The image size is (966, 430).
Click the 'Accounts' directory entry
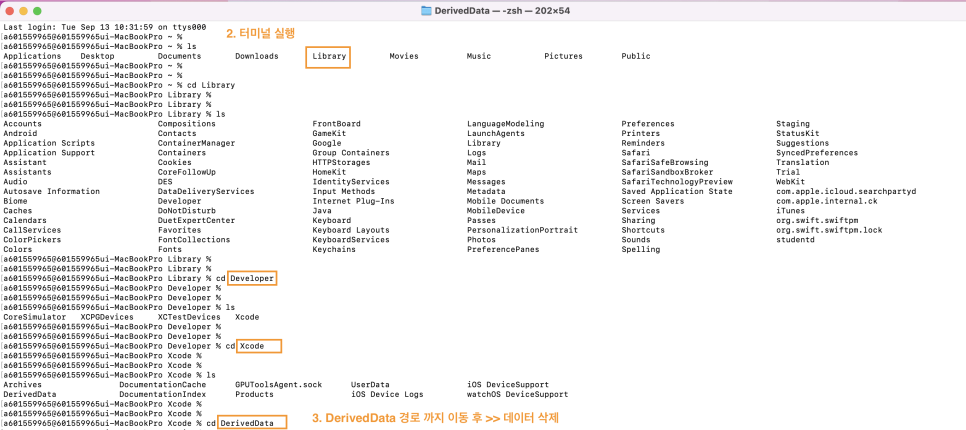click(22, 124)
